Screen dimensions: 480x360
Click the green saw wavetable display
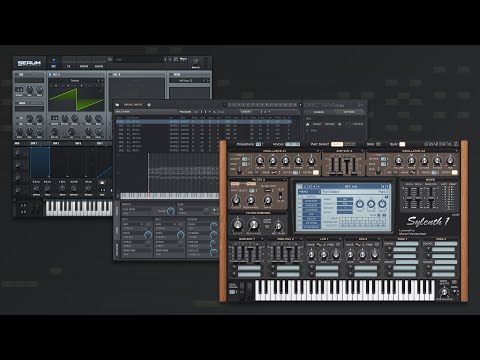click(x=76, y=99)
